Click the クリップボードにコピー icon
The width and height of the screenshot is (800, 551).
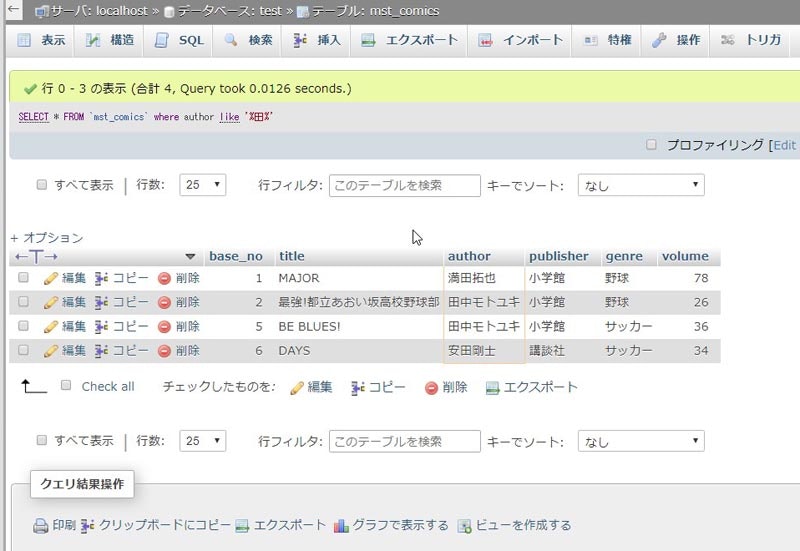tap(87, 525)
